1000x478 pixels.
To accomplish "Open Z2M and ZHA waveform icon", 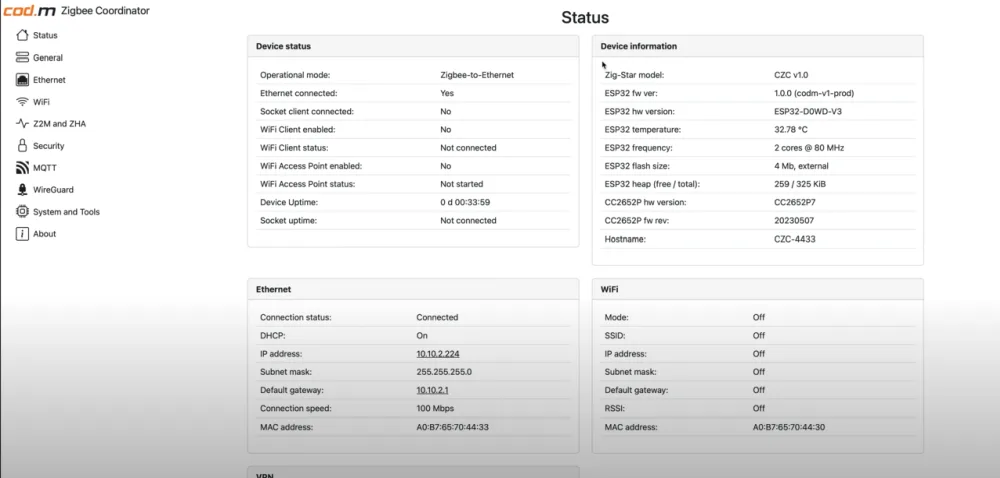I will click(x=22, y=124).
